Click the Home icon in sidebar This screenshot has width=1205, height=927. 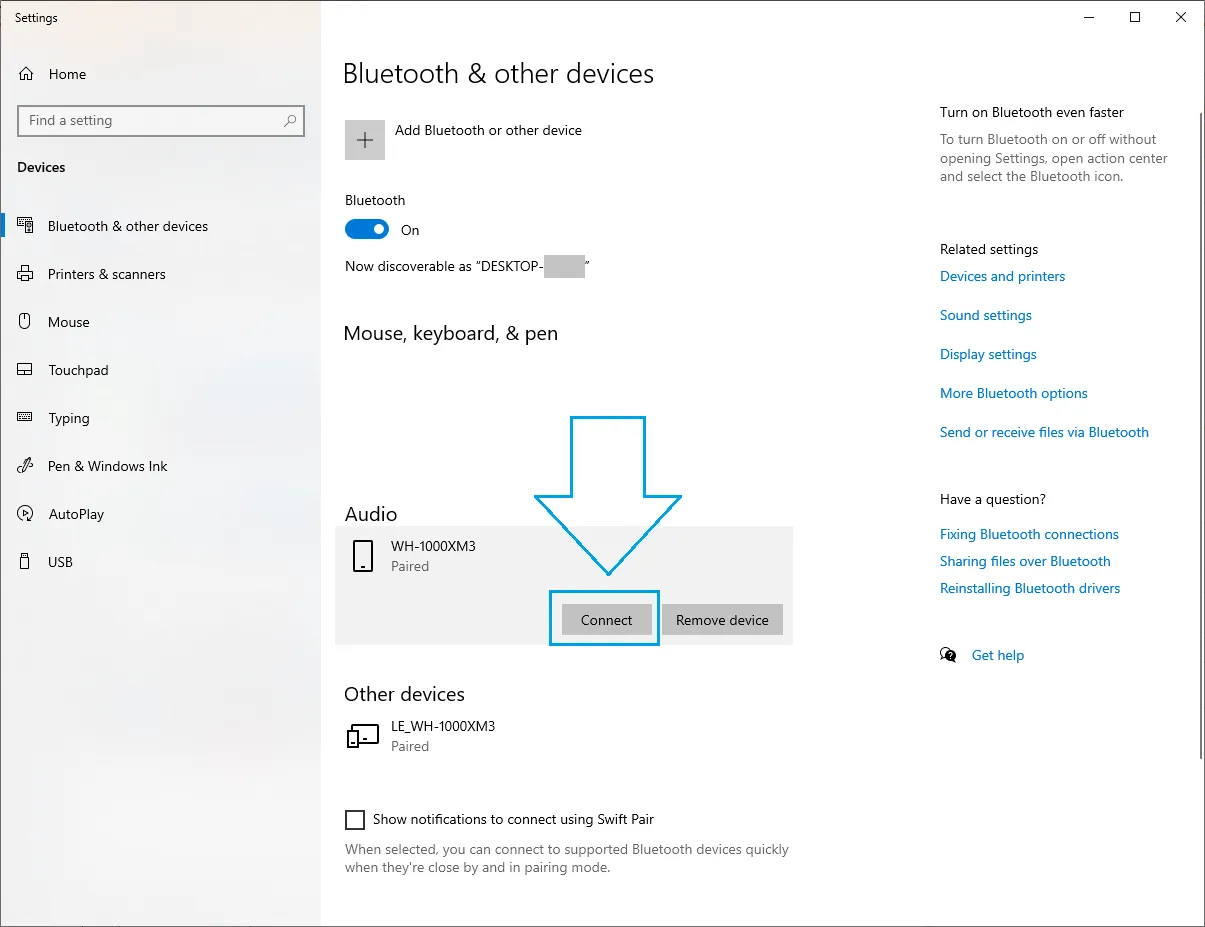click(26, 74)
